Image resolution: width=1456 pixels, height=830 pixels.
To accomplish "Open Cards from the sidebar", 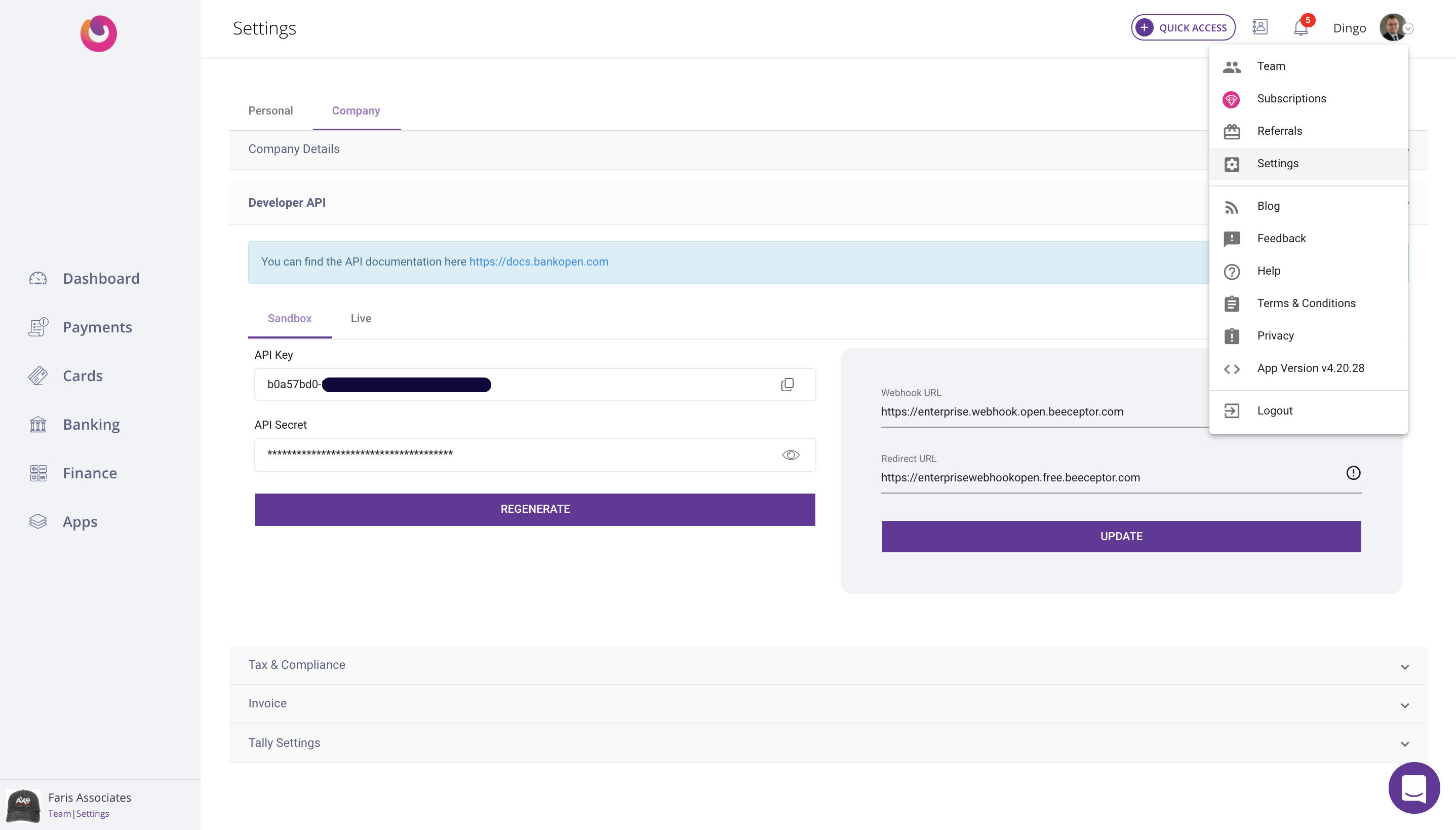I will (83, 375).
